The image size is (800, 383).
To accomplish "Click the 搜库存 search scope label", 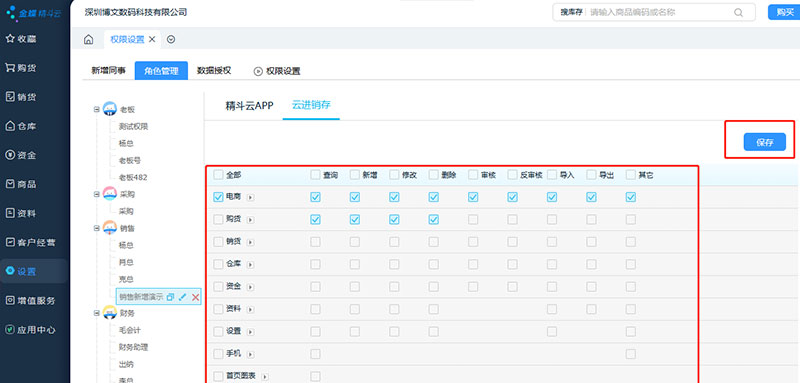I will point(571,13).
